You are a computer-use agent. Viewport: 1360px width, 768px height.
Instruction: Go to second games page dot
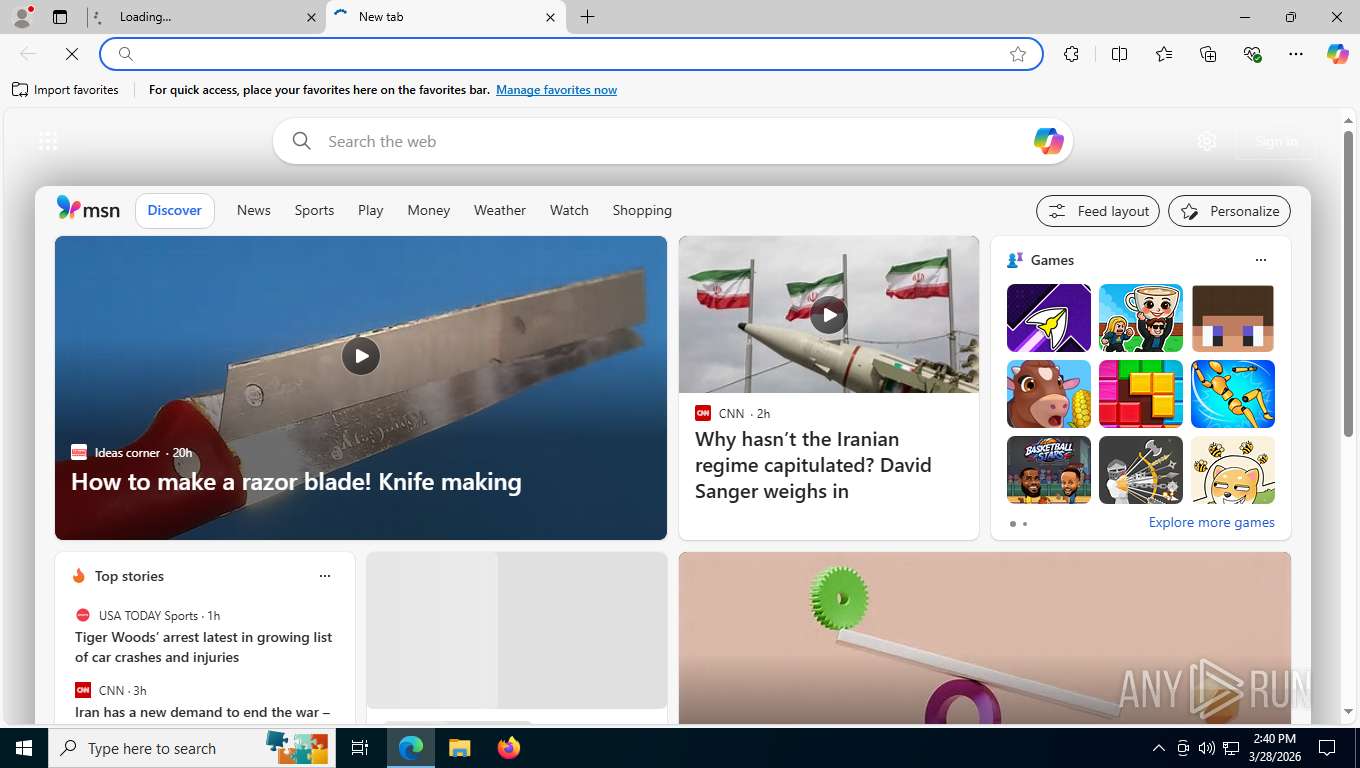pos(1025,524)
